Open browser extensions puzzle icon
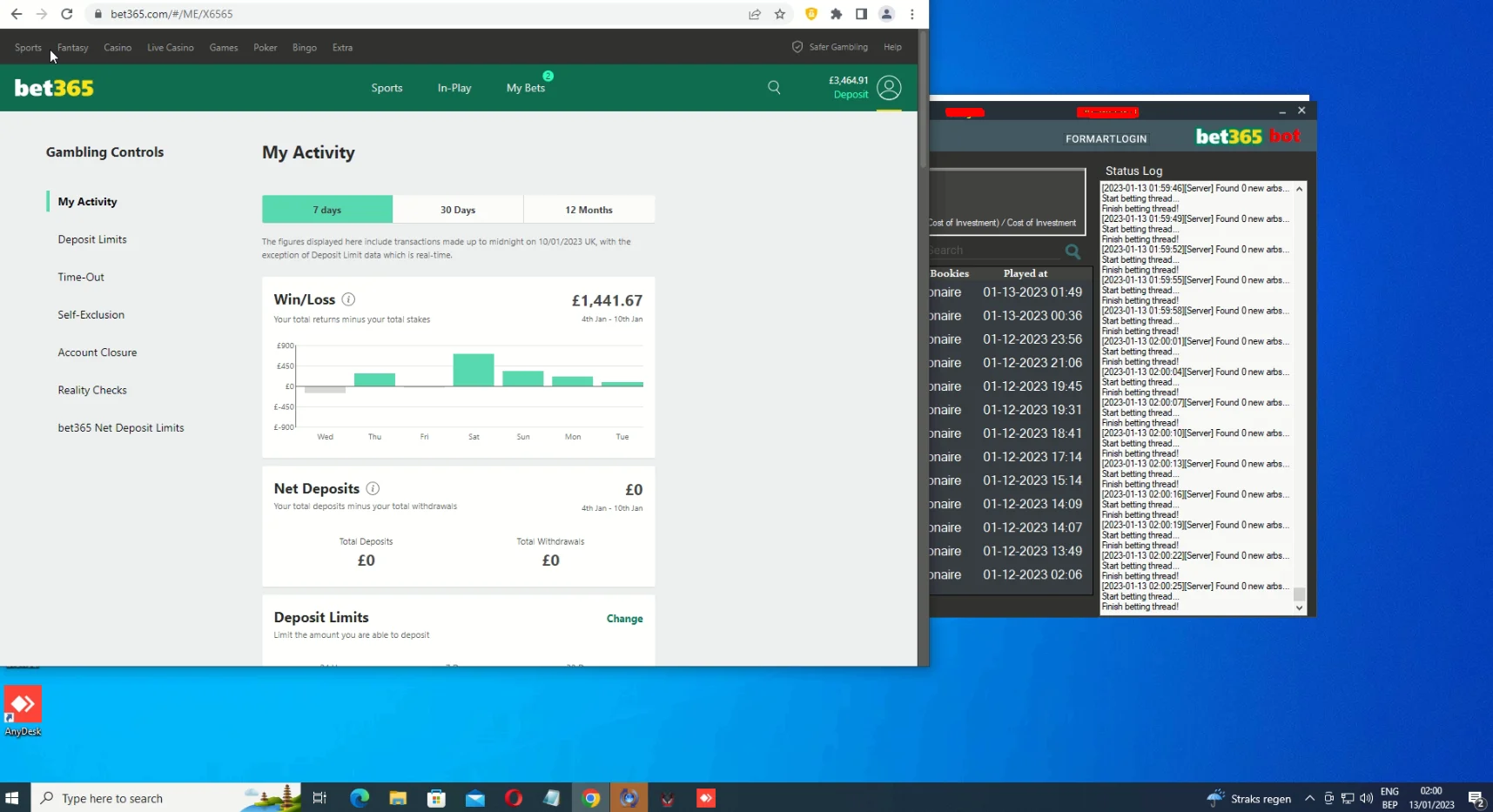 click(837, 14)
